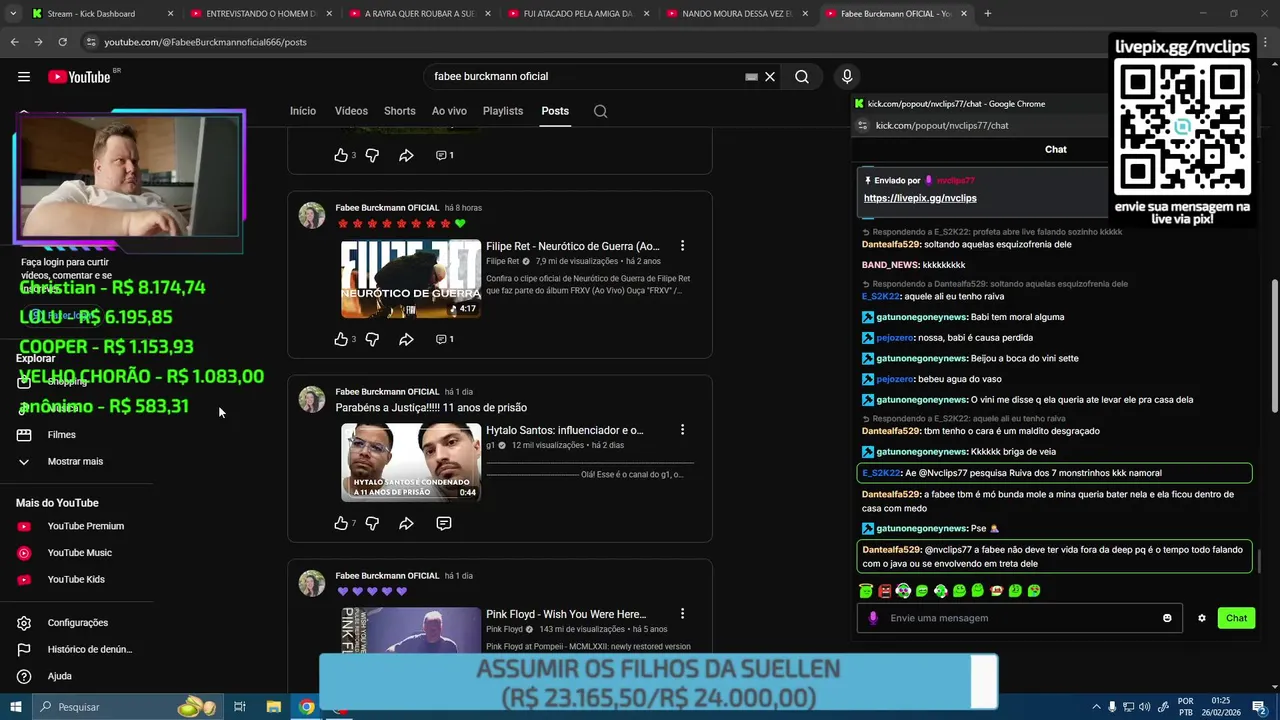
Task: Open comments on the Filipe Ret post
Action: [x=444, y=339]
